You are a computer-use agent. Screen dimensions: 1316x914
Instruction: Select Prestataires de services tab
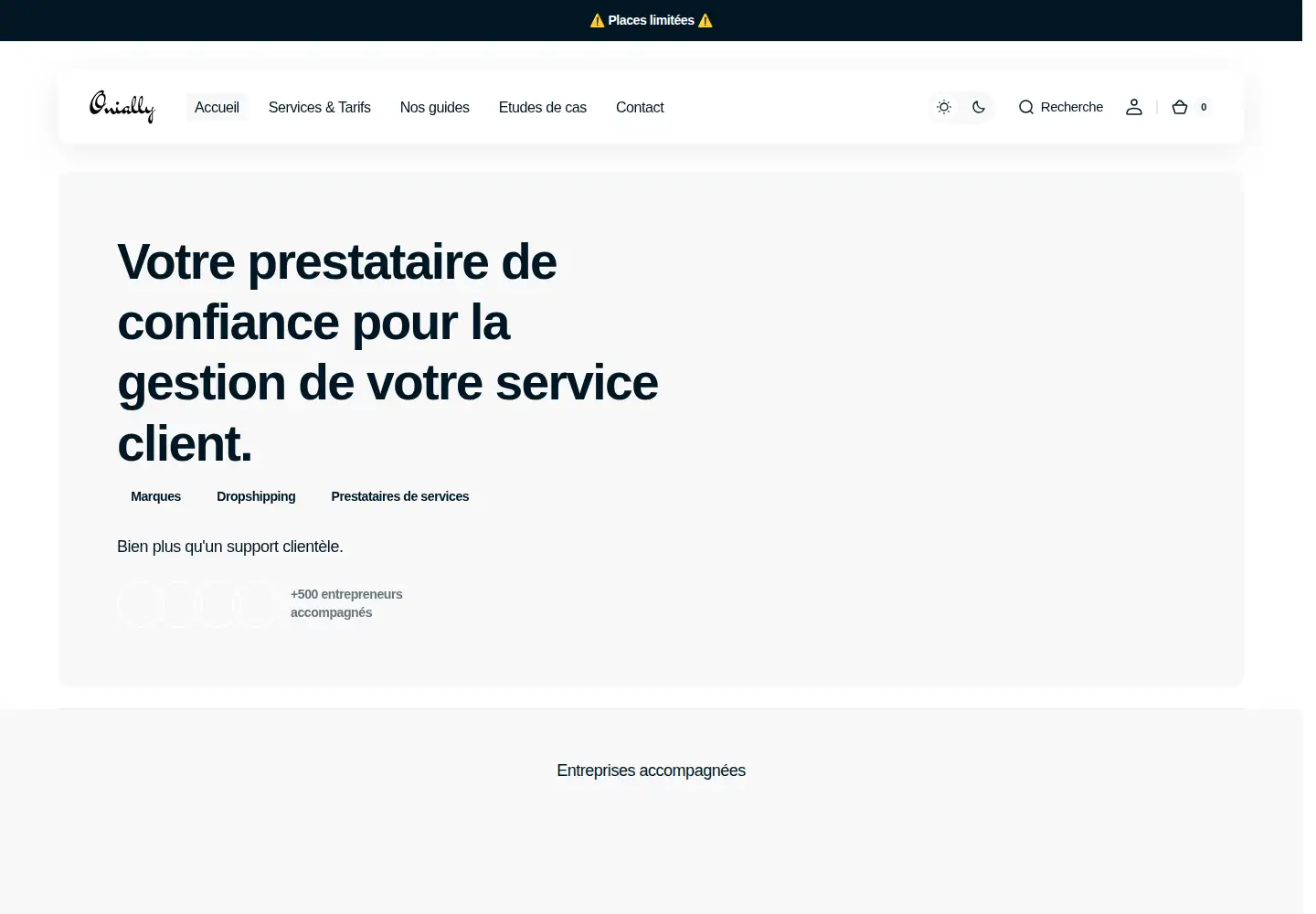[x=400, y=496]
